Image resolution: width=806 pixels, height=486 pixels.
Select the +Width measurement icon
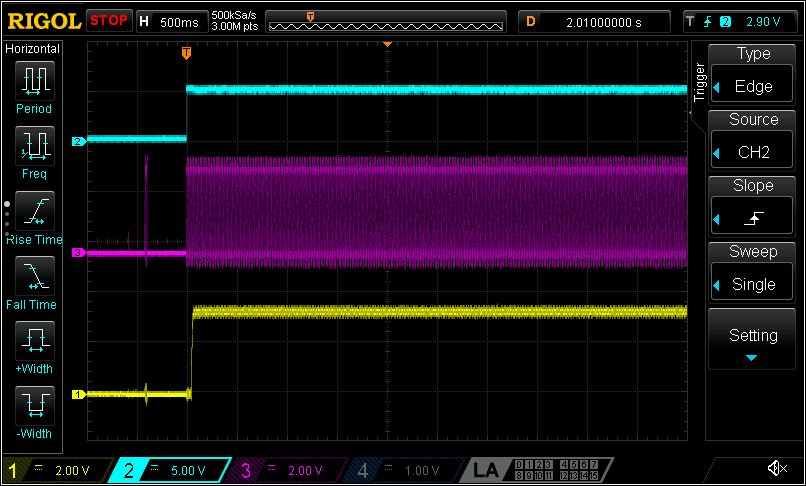click(34, 341)
